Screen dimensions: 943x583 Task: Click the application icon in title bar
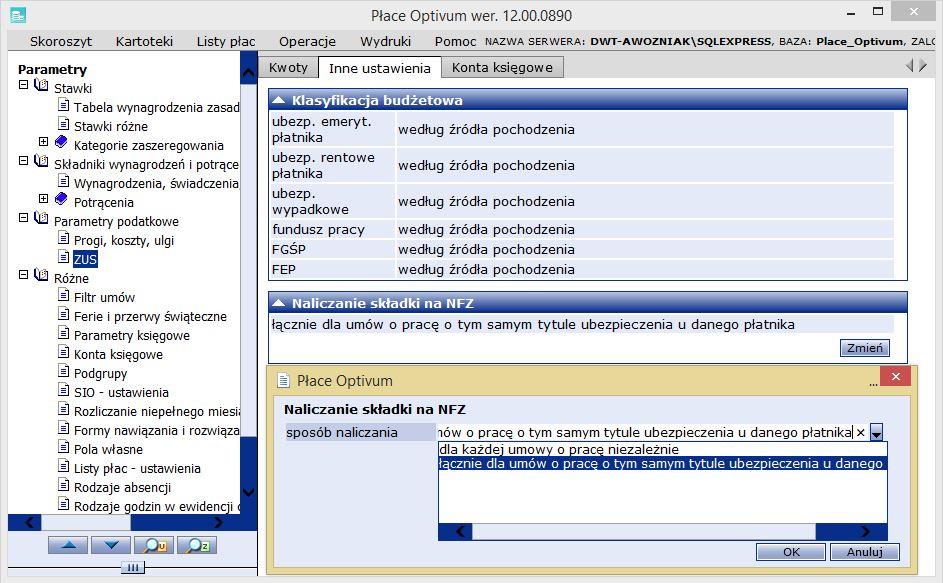(x=18, y=16)
